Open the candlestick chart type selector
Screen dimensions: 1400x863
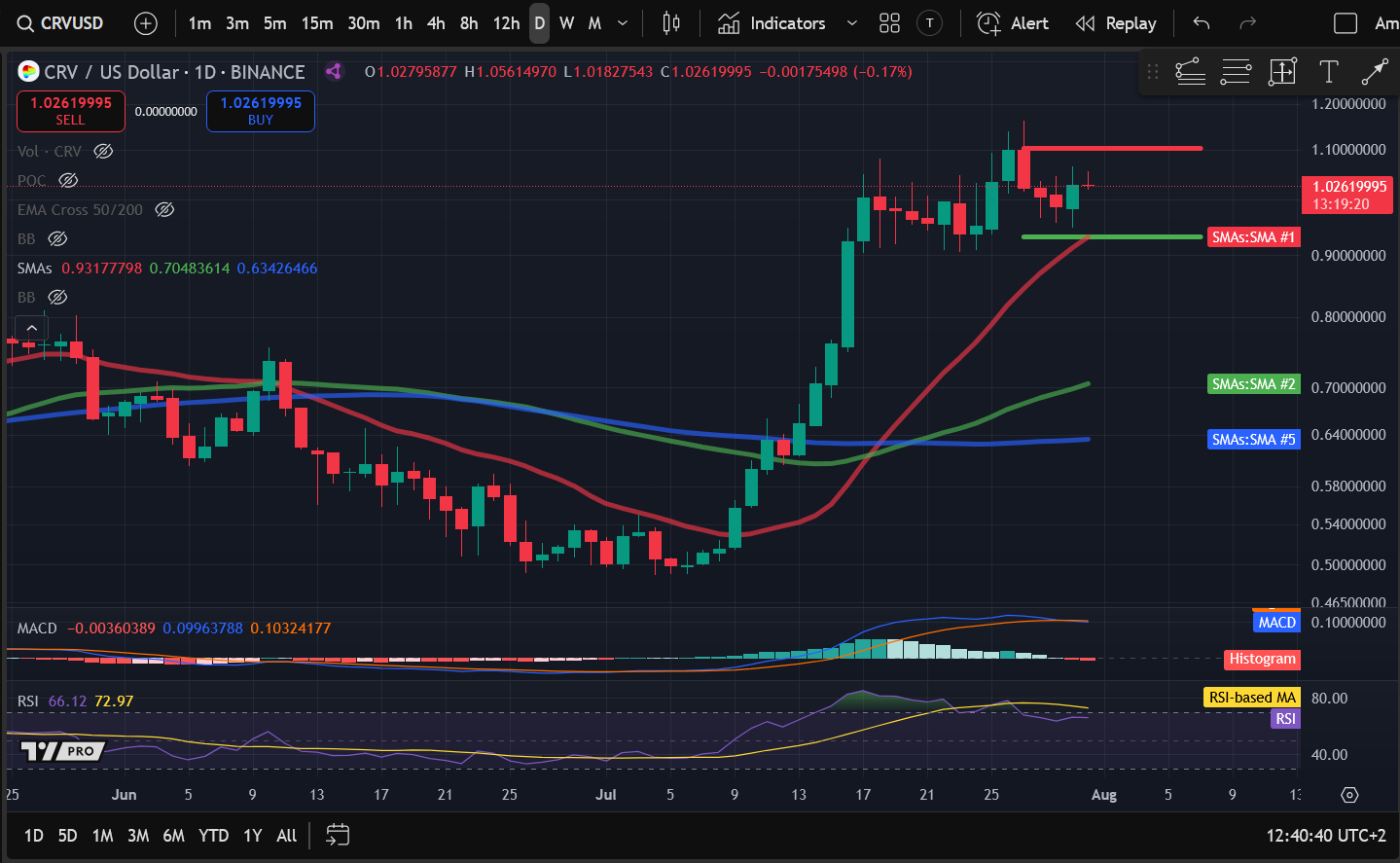pyautogui.click(x=671, y=23)
